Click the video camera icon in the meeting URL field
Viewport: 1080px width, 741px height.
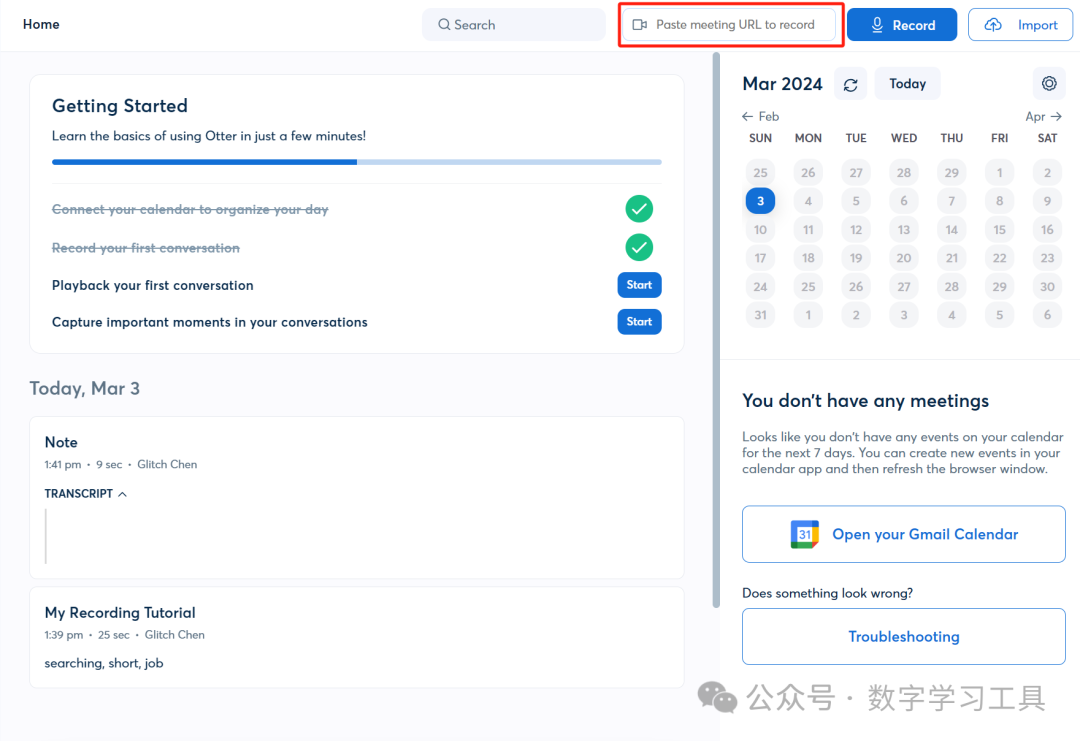[640, 25]
